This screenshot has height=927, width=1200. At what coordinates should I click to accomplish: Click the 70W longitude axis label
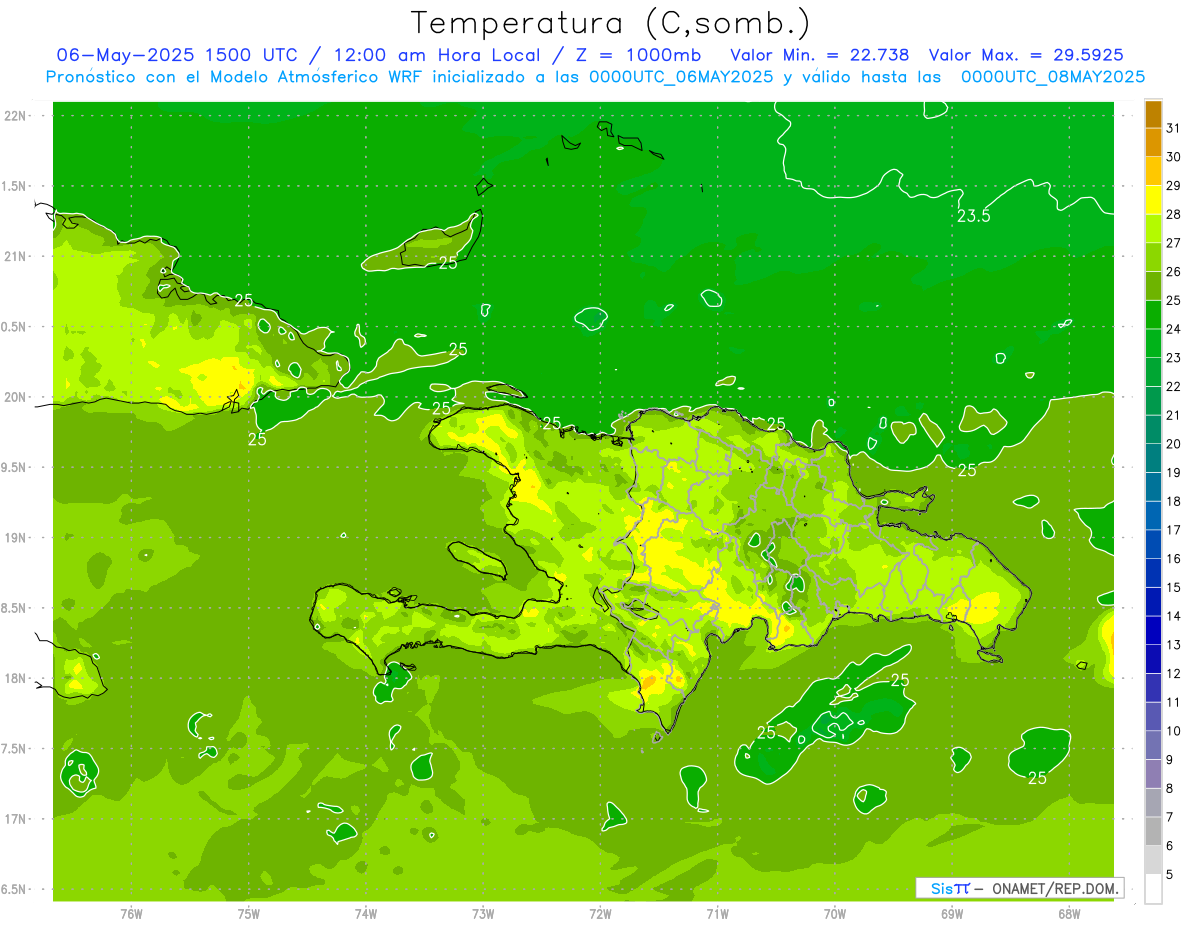click(835, 913)
